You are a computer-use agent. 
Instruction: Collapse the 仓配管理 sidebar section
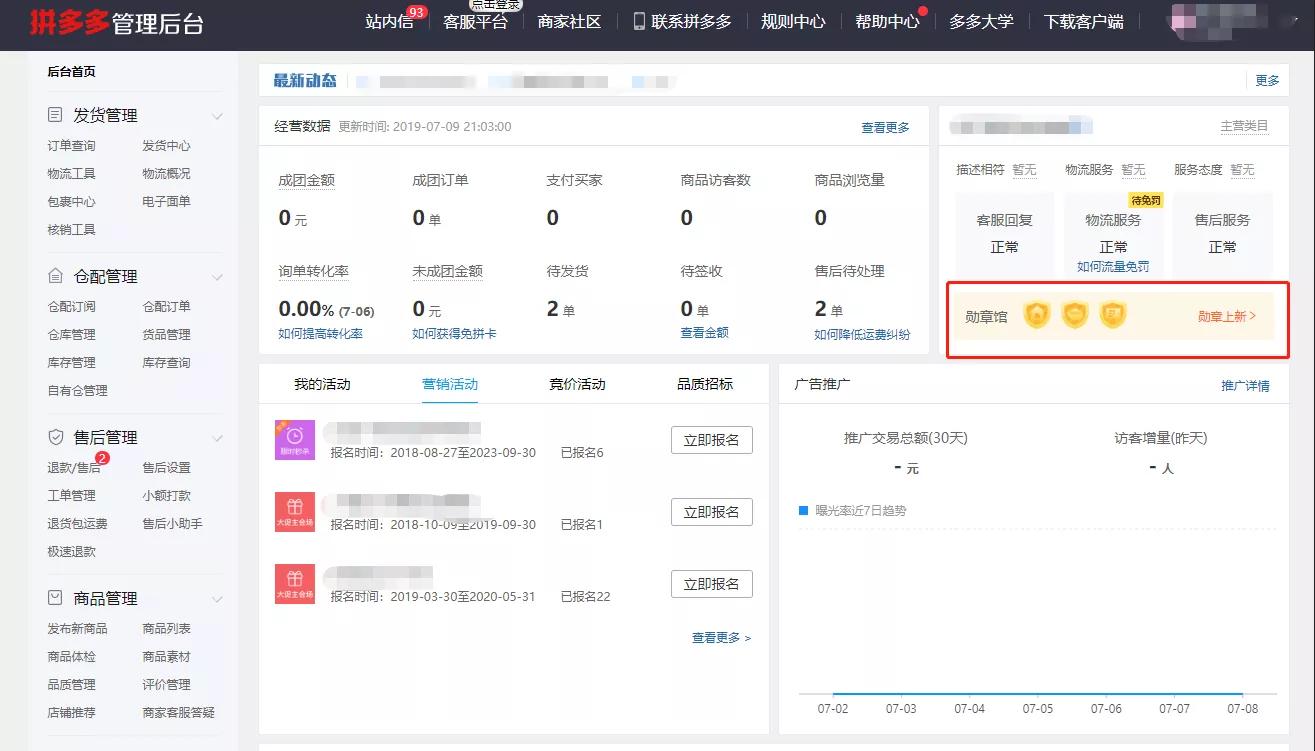218,275
